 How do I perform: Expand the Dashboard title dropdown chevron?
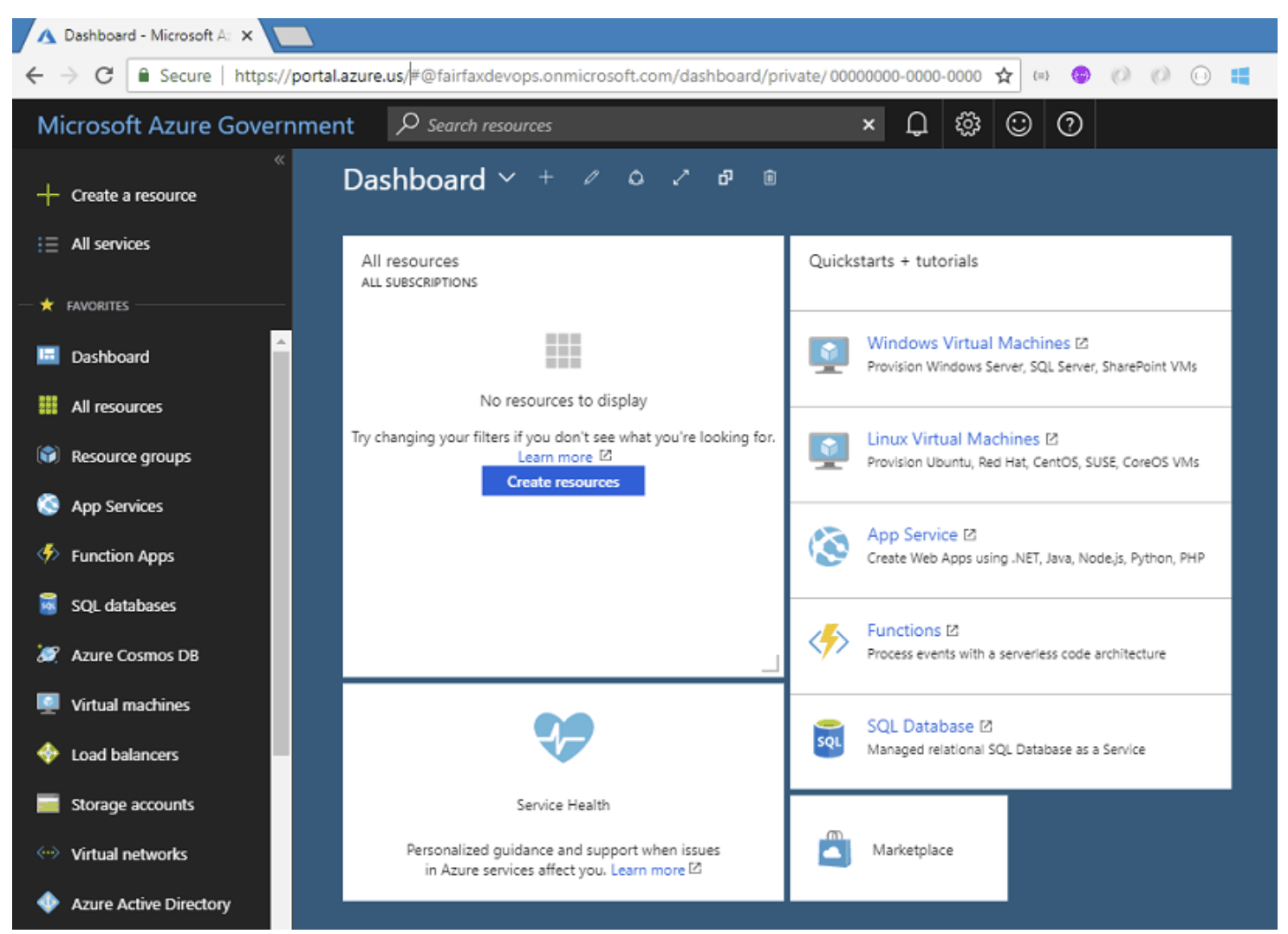coord(507,178)
